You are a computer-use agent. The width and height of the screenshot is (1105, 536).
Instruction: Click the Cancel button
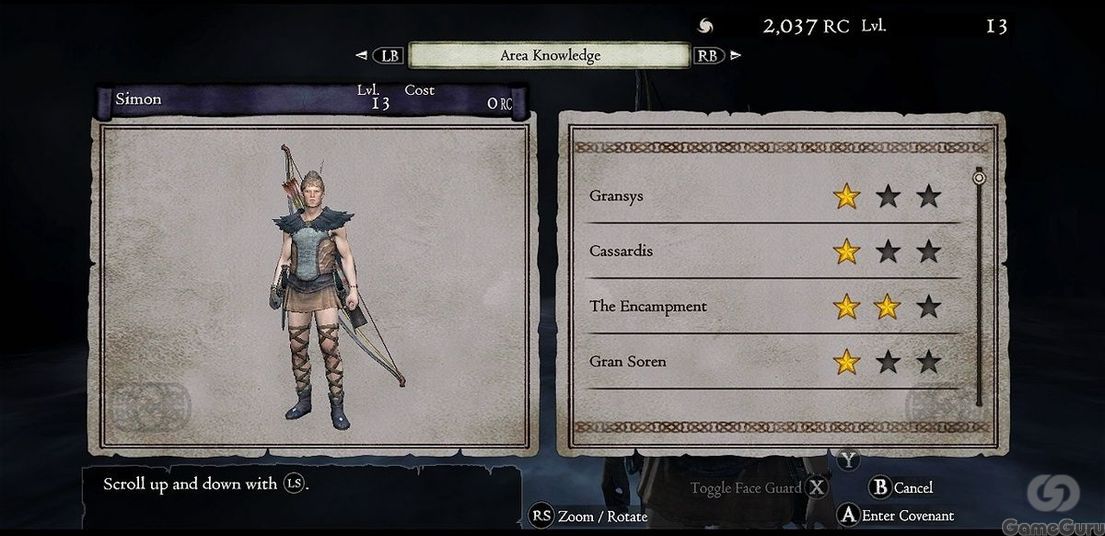pos(901,487)
